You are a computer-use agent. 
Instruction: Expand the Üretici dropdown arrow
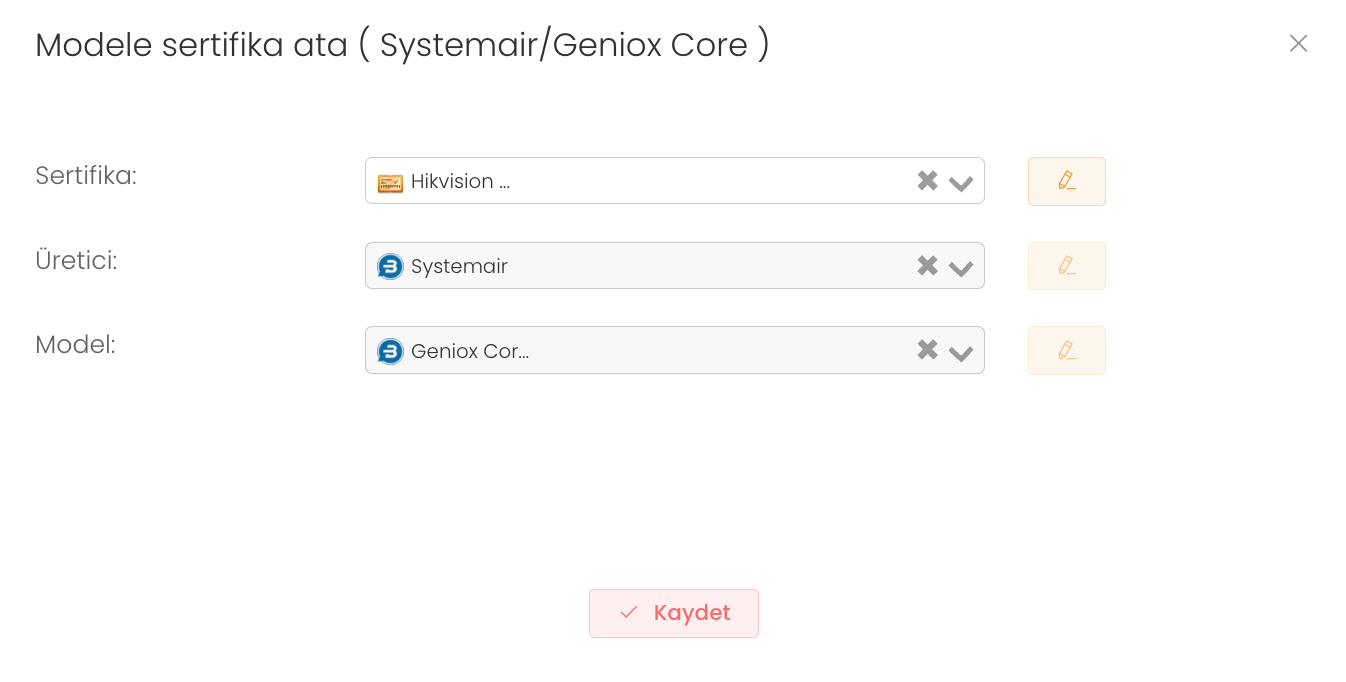(961, 268)
